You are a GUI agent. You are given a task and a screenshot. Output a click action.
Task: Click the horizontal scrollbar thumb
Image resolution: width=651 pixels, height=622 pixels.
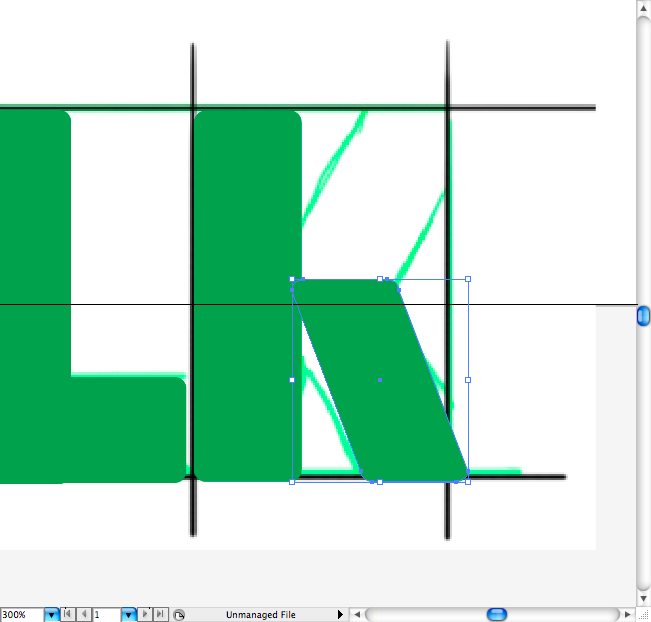pos(497,614)
